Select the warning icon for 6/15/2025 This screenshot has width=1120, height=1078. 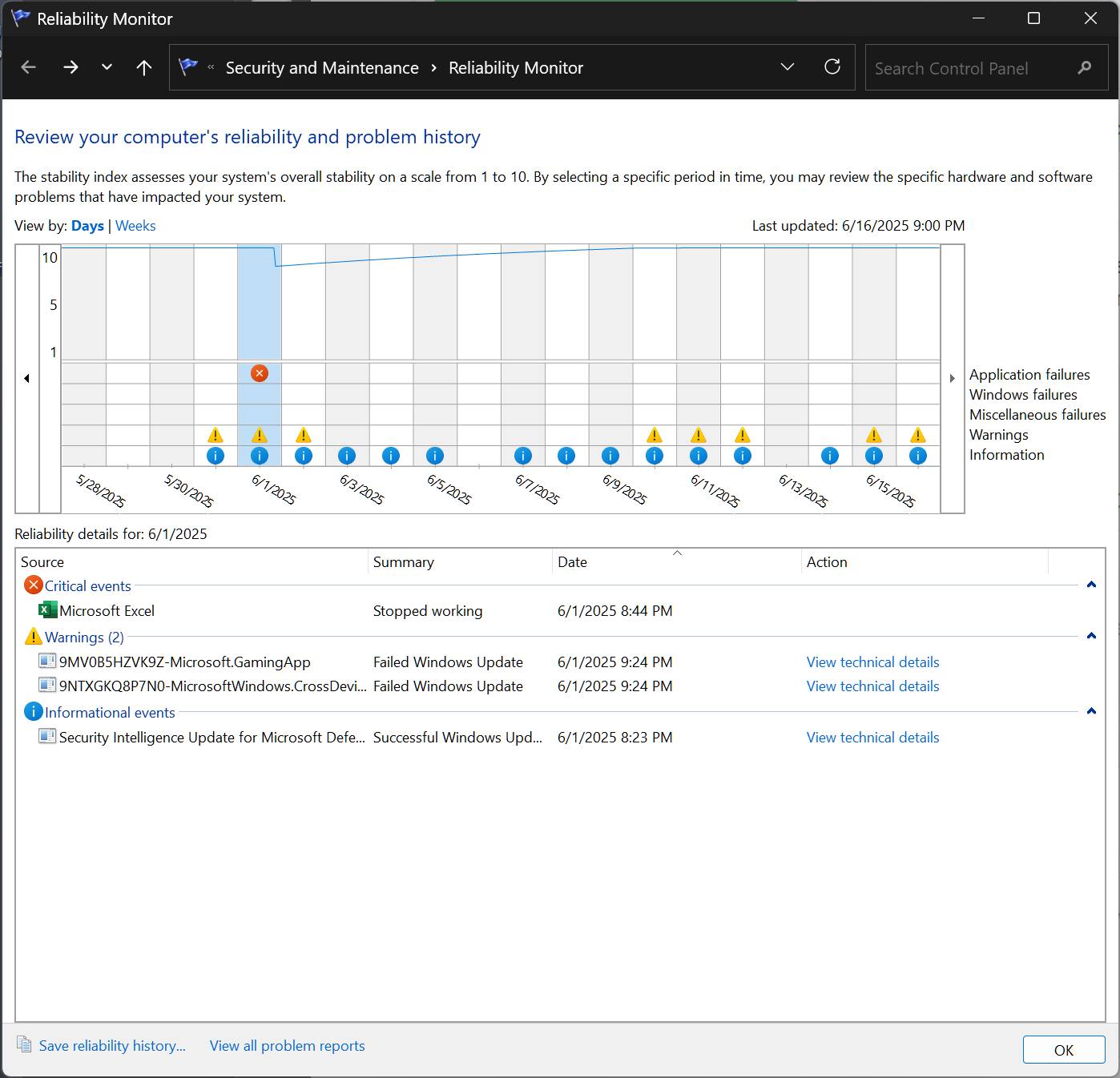[874, 435]
